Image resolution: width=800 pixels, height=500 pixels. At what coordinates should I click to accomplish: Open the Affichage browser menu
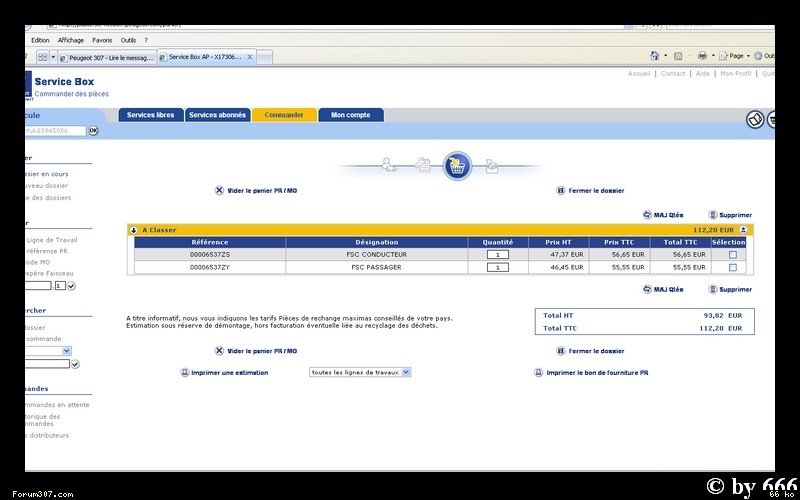(x=71, y=40)
